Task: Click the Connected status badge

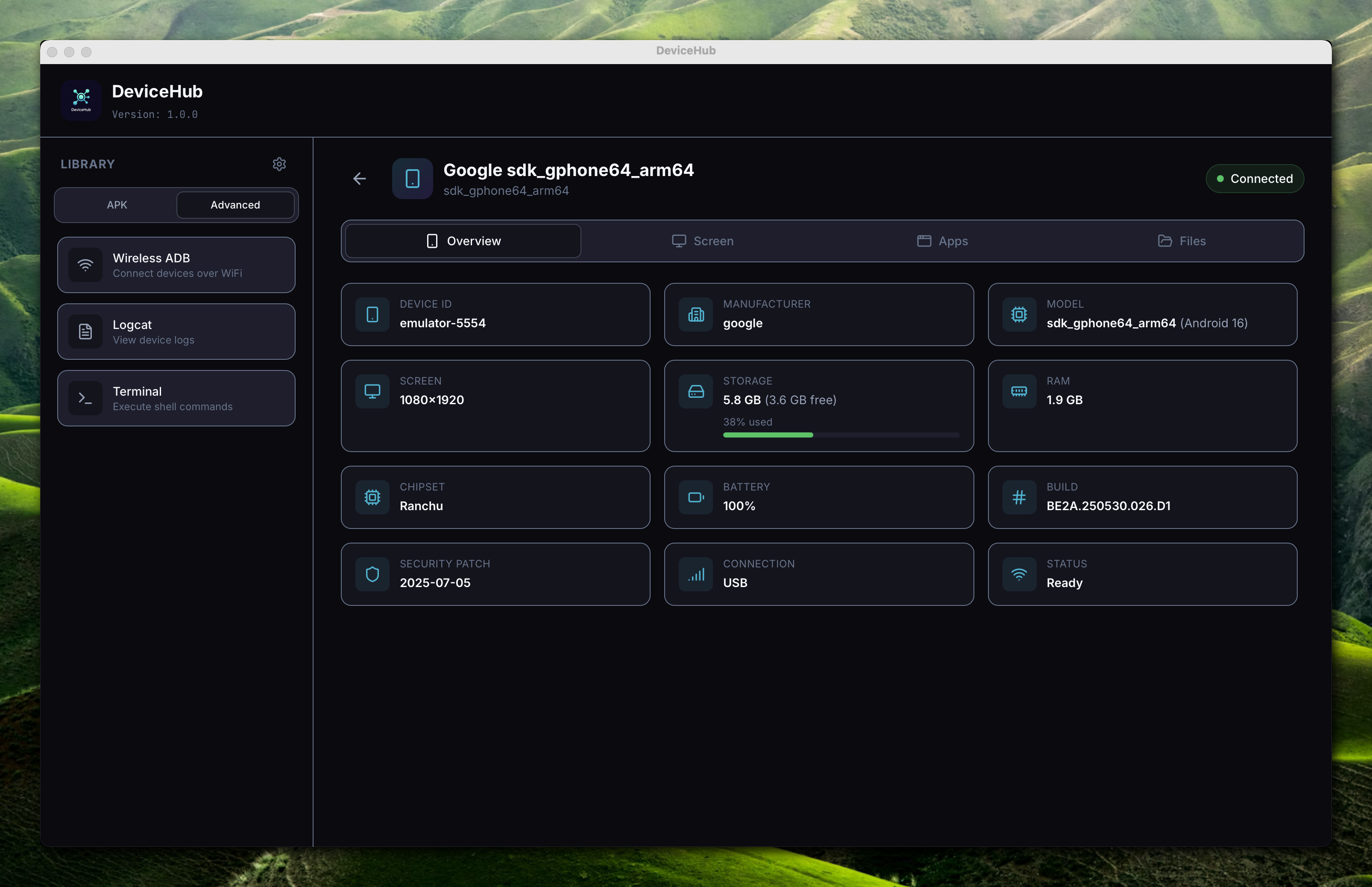Action: pos(1255,179)
